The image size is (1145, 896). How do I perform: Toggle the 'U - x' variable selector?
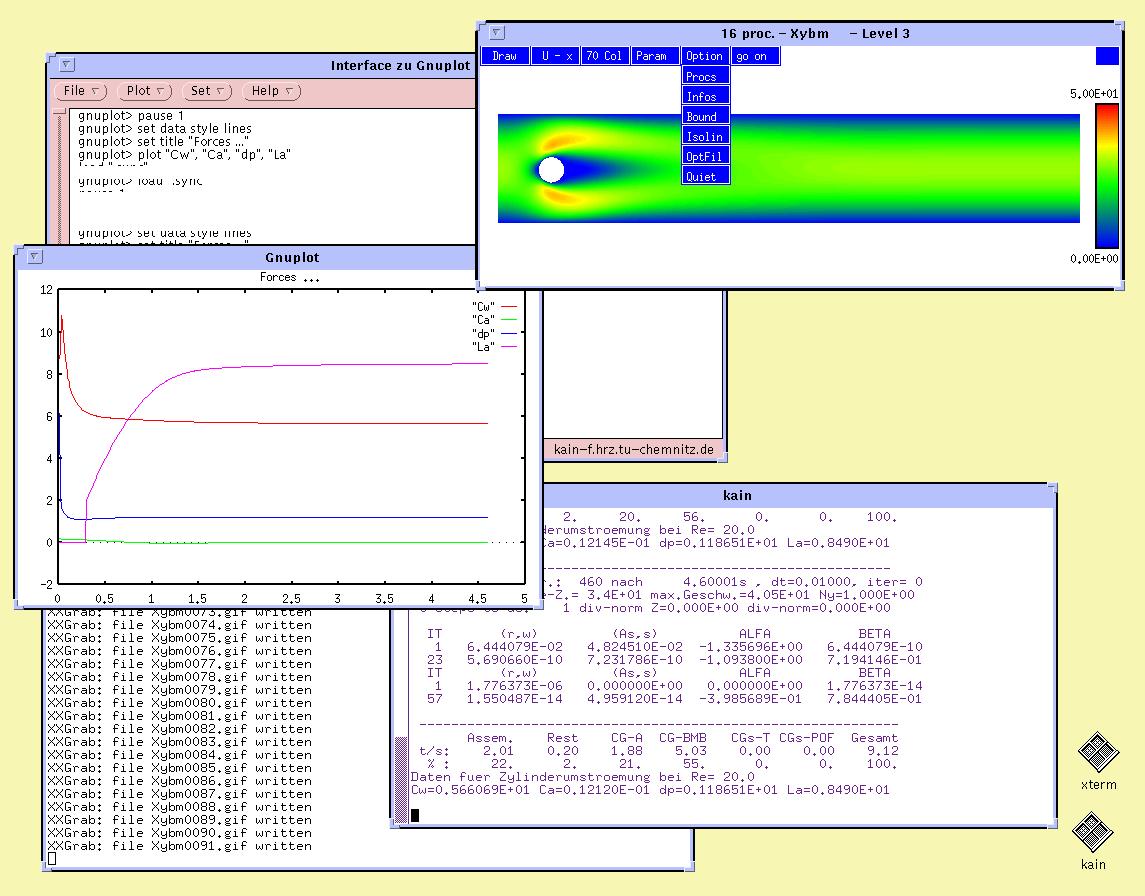coord(555,56)
